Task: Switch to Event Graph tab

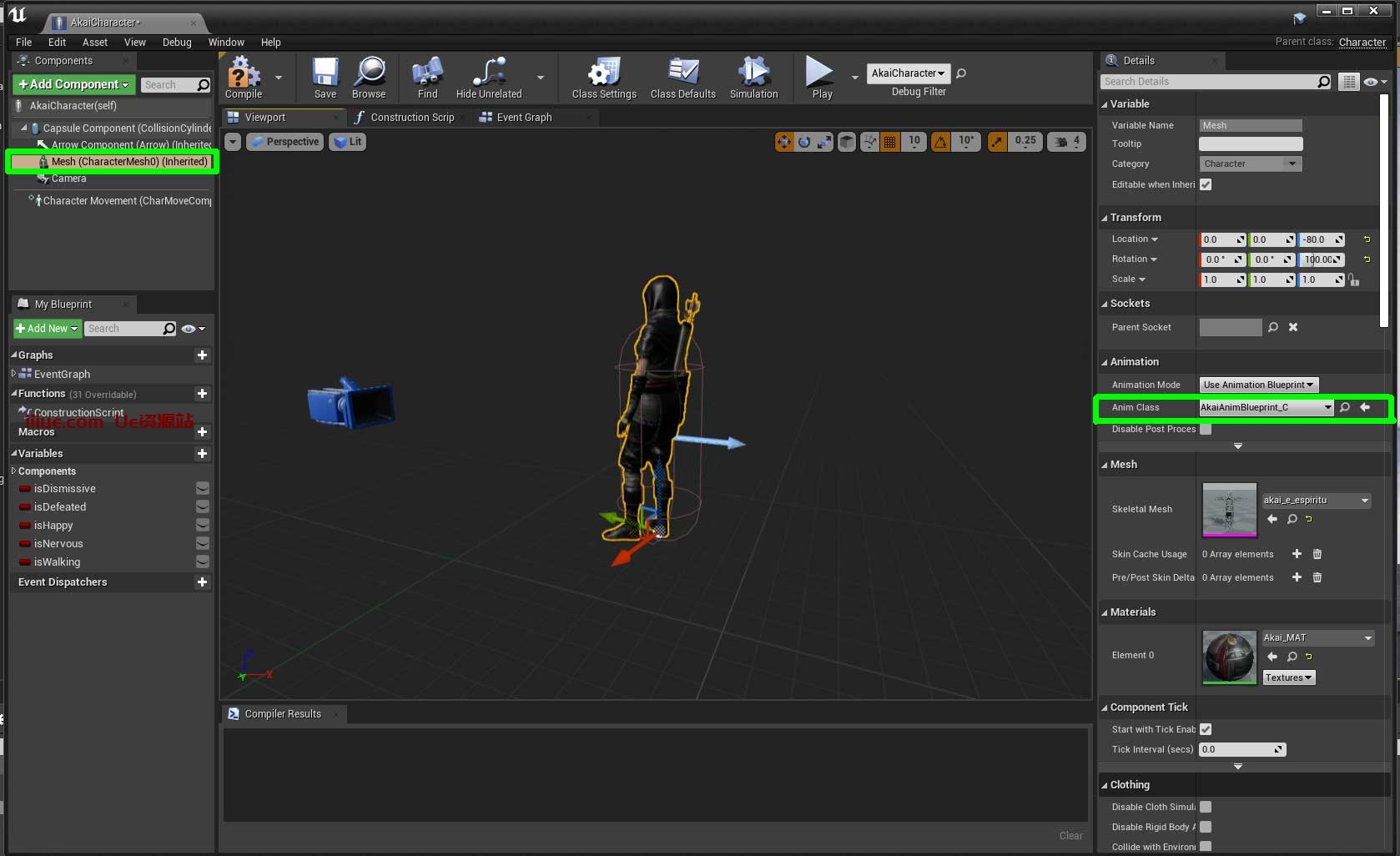Action: [x=524, y=118]
